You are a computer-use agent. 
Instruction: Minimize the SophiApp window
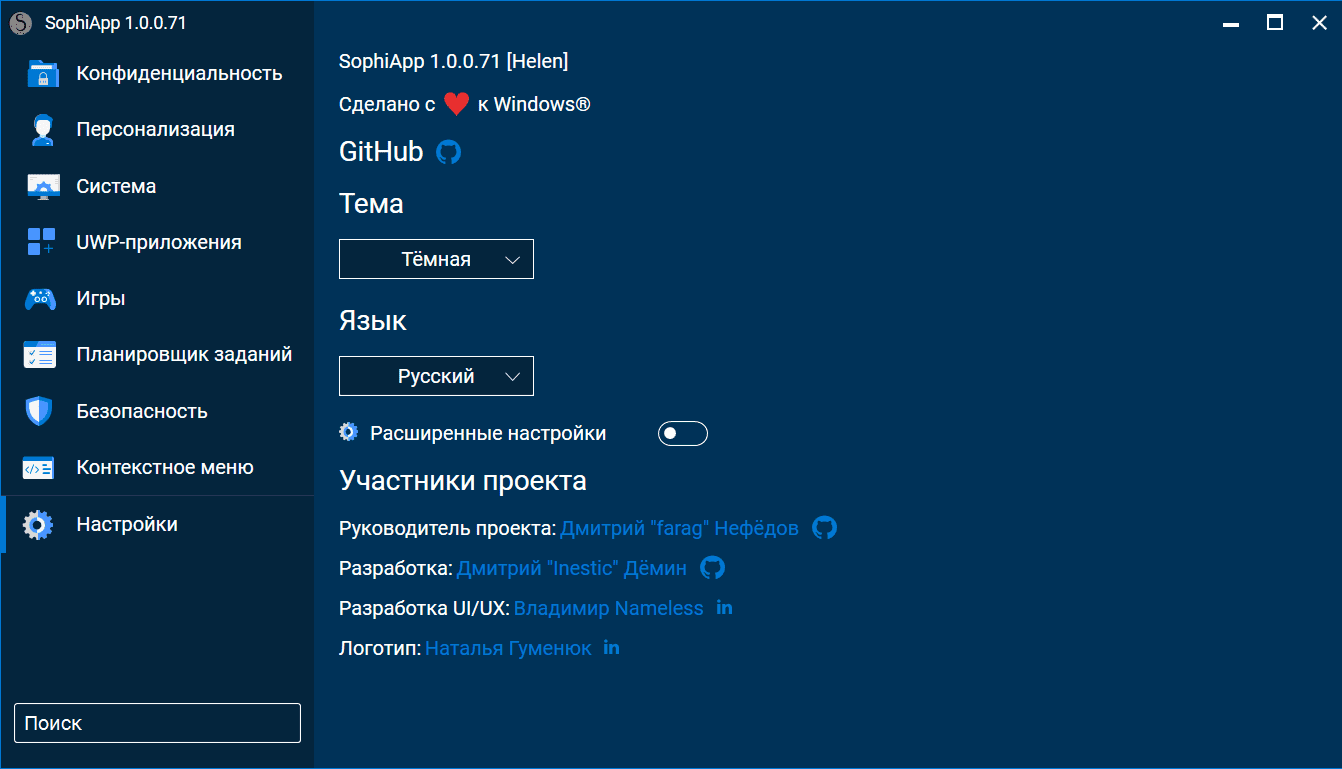point(1230,23)
